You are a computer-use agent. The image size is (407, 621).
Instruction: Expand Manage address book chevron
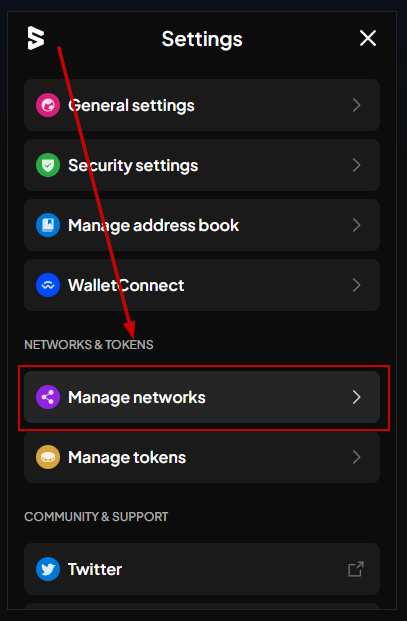[357, 225]
